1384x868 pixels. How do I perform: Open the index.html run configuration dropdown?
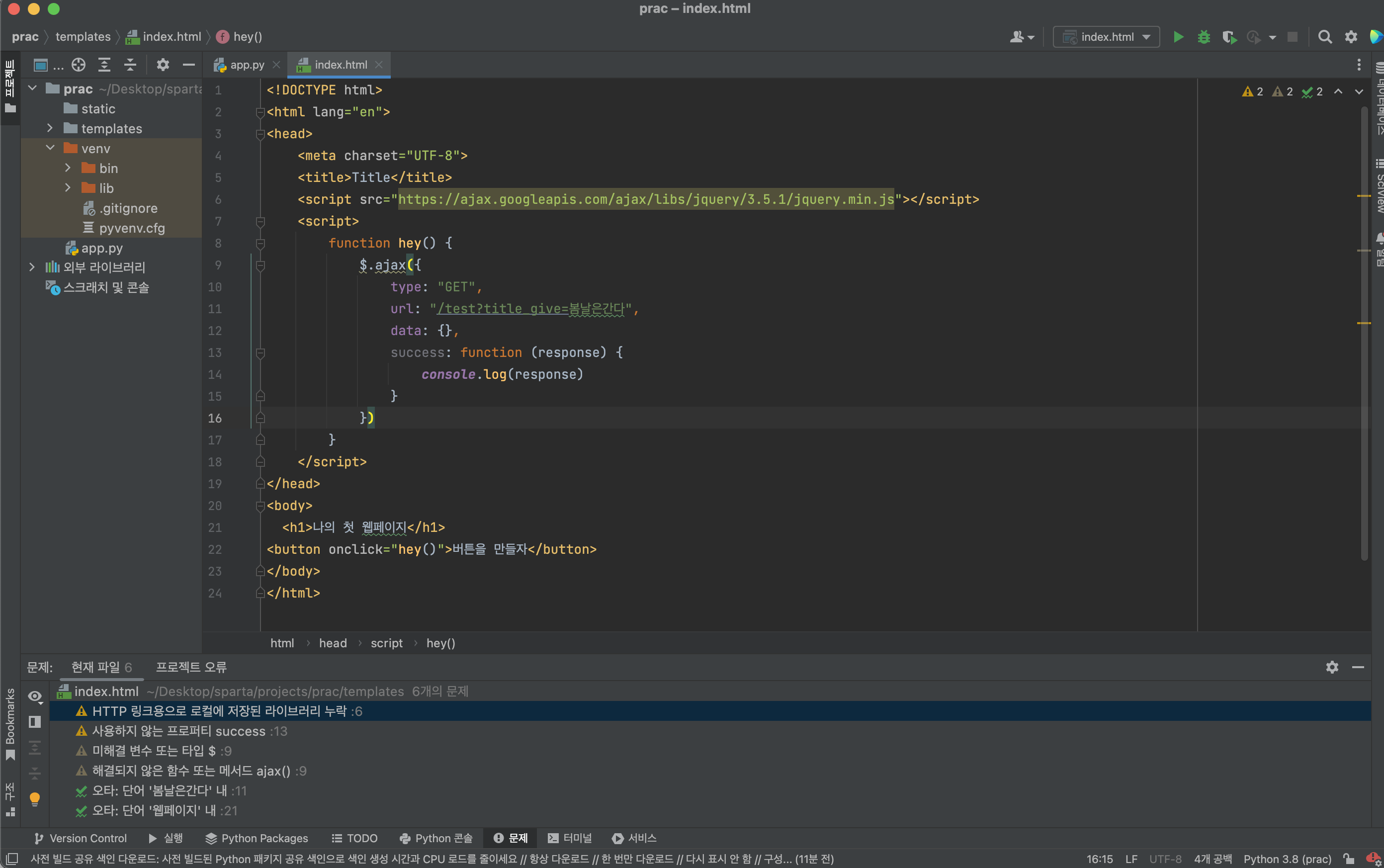tap(1106, 37)
